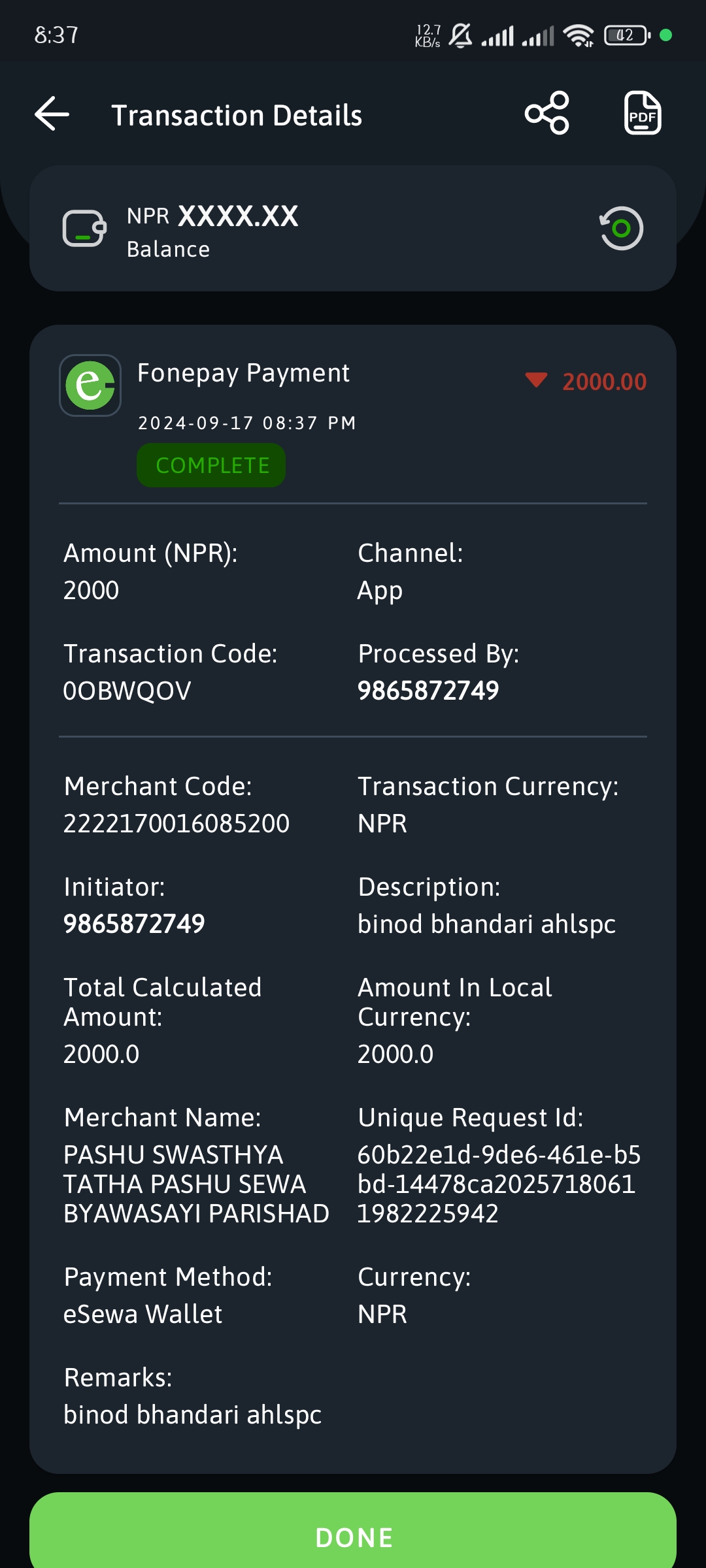Image resolution: width=706 pixels, height=1568 pixels.
Task: Tap the Initiator number 9865872749
Action: click(134, 924)
